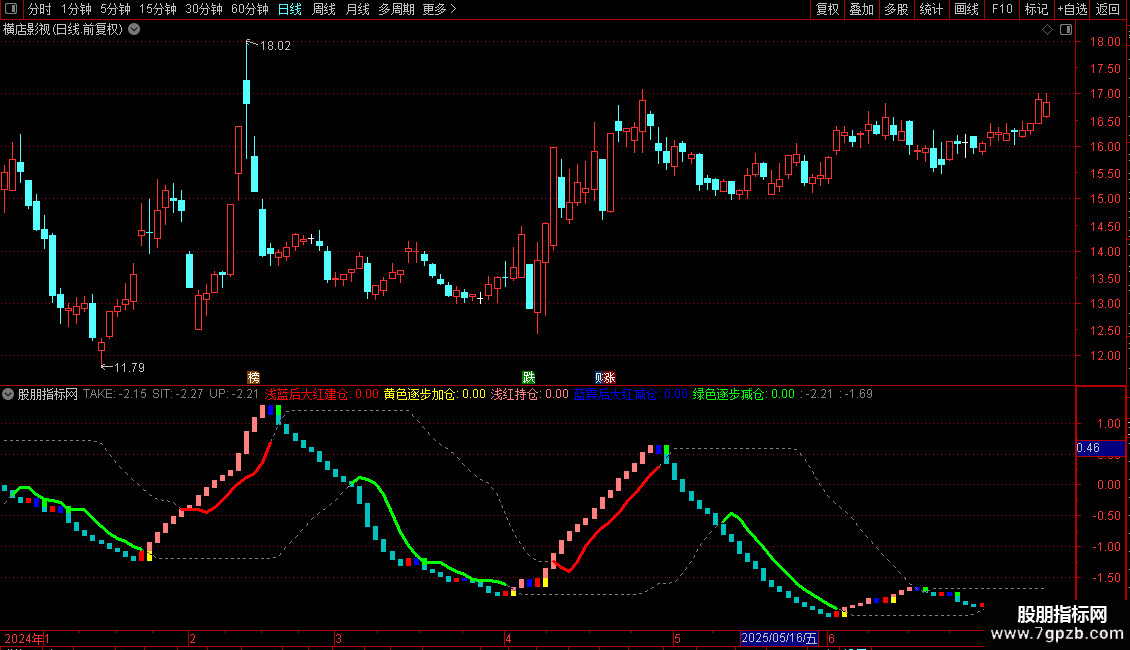The image size is (1130, 650).
Task: Click the 18.00 price axis label
Action: pos(1105,42)
